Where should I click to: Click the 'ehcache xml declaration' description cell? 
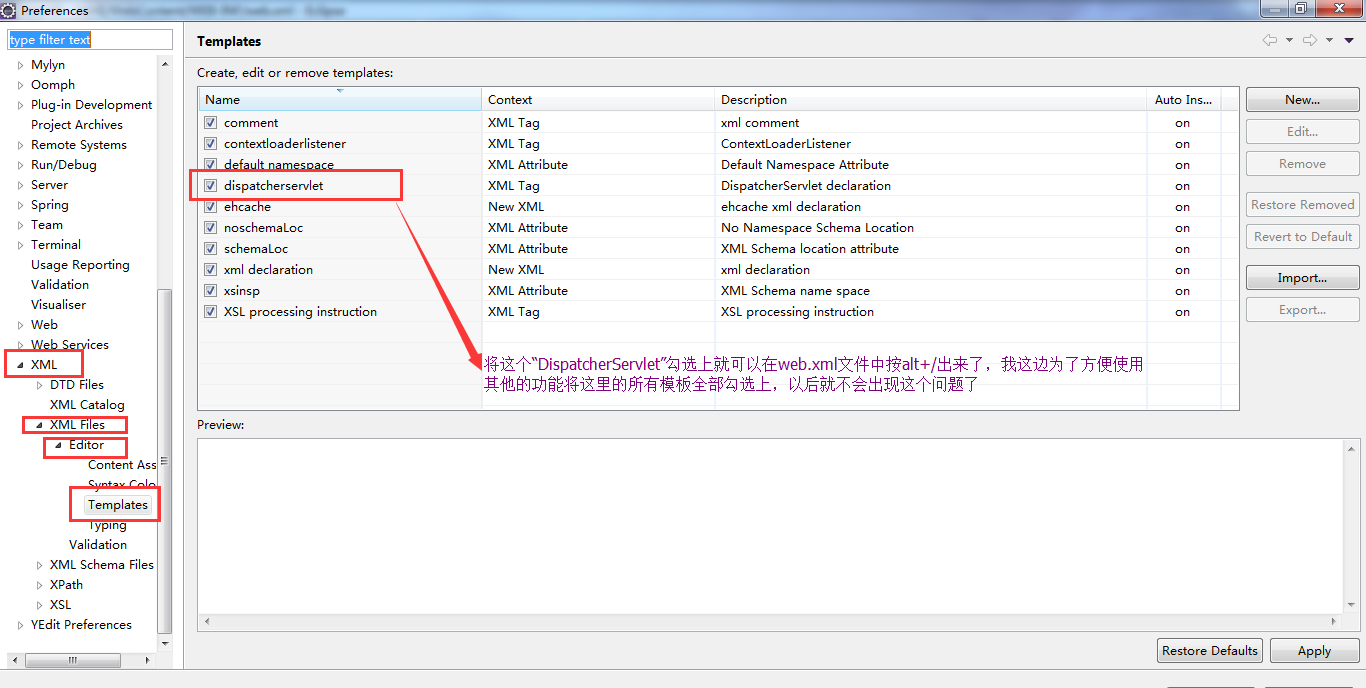pos(791,207)
